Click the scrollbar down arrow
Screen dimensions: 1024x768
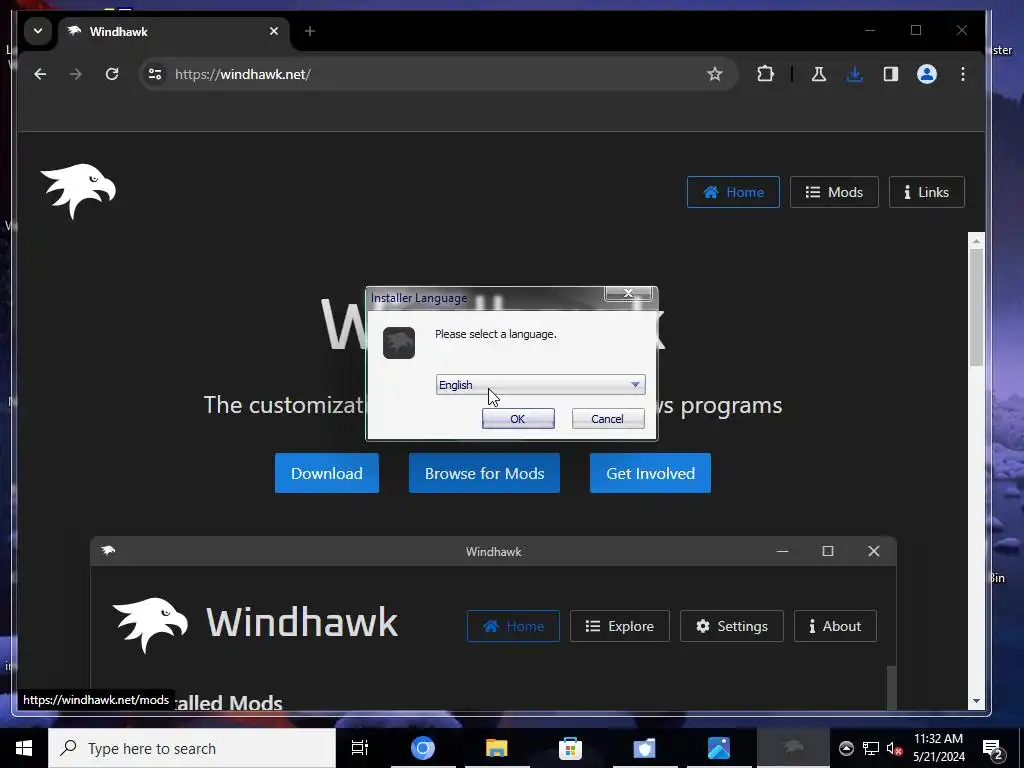click(x=976, y=701)
